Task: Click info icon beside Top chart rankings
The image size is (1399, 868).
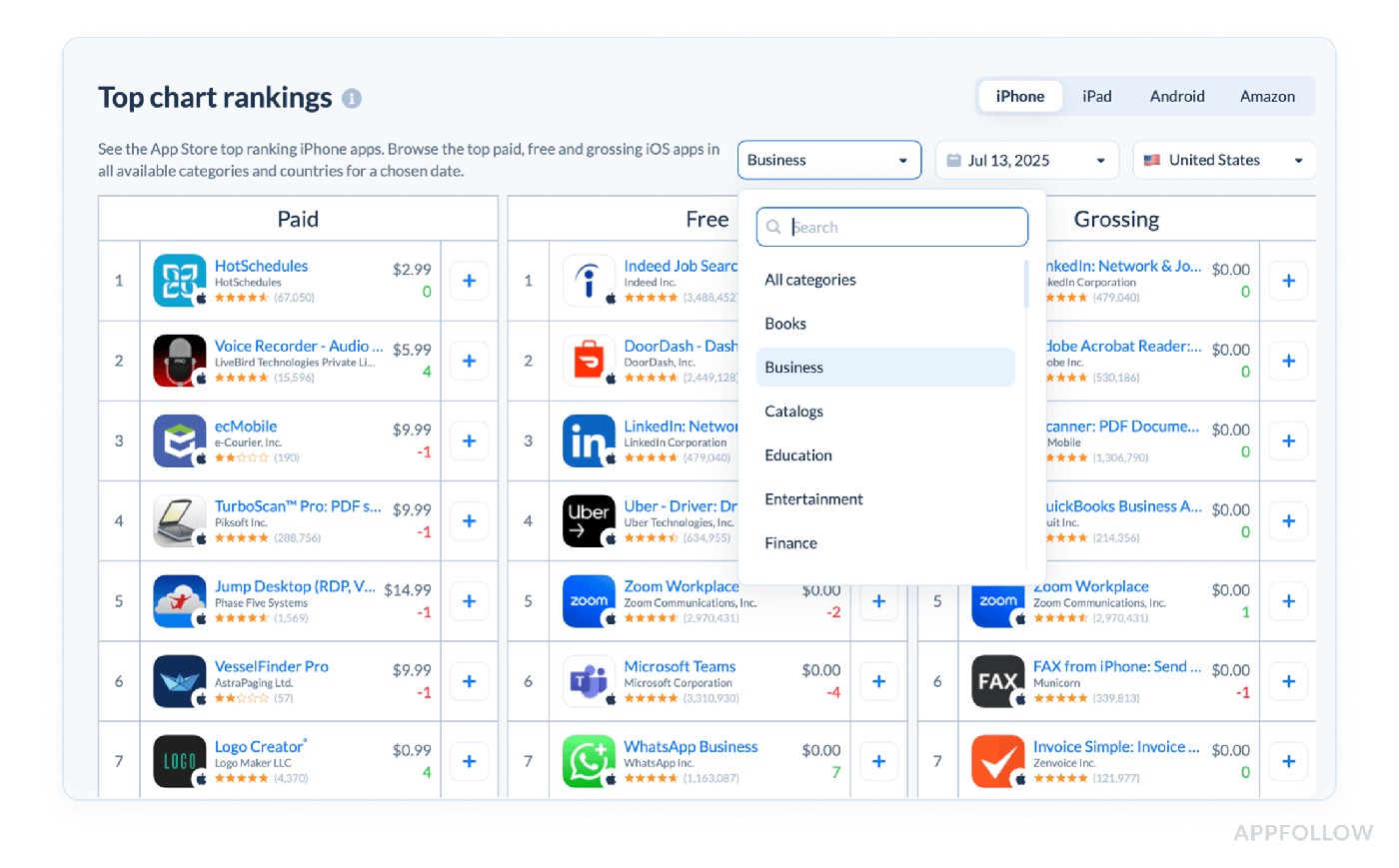Action: pos(352,98)
